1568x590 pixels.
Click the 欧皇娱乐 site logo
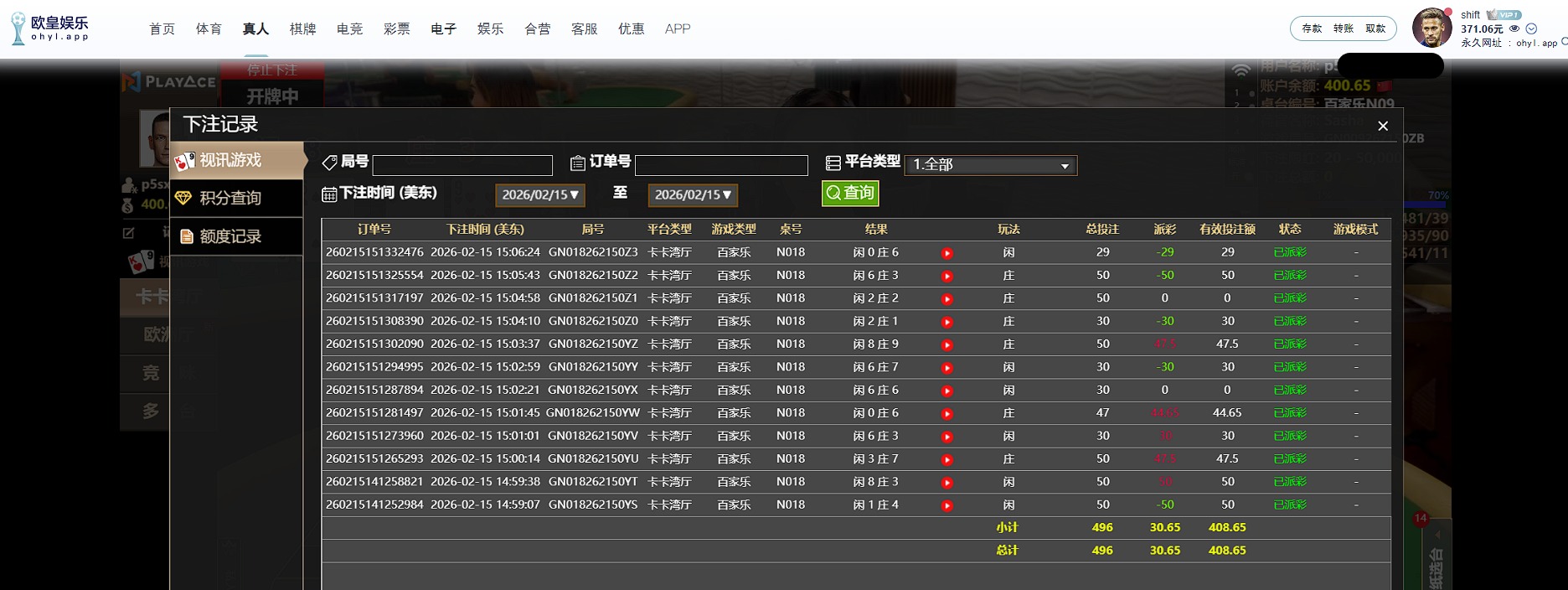pos(50,28)
